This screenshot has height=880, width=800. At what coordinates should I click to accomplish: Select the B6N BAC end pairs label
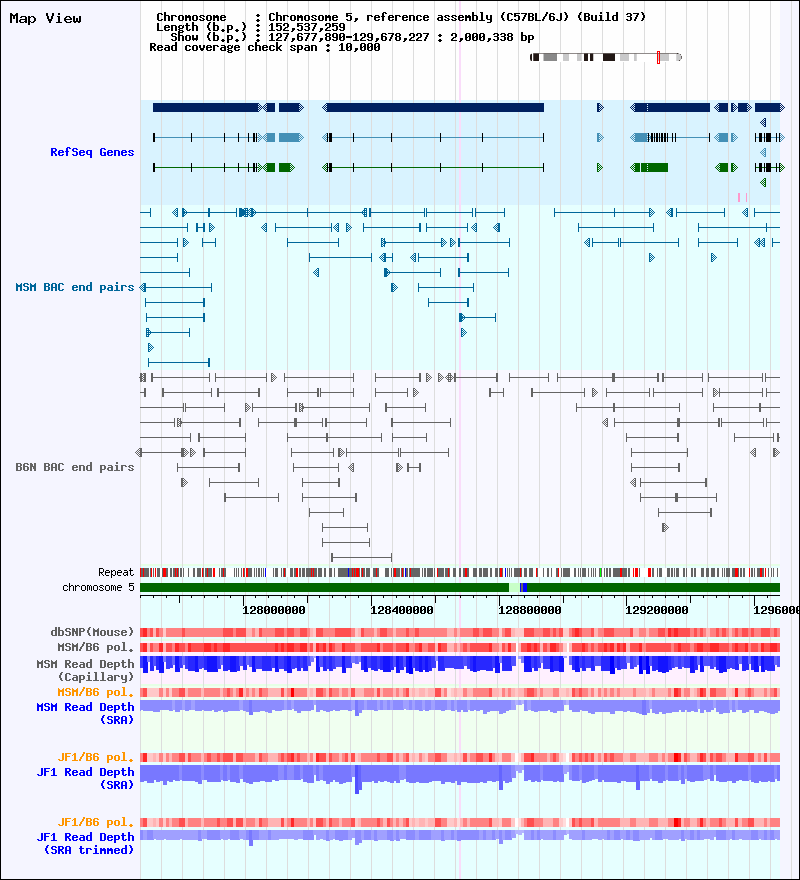[75, 467]
